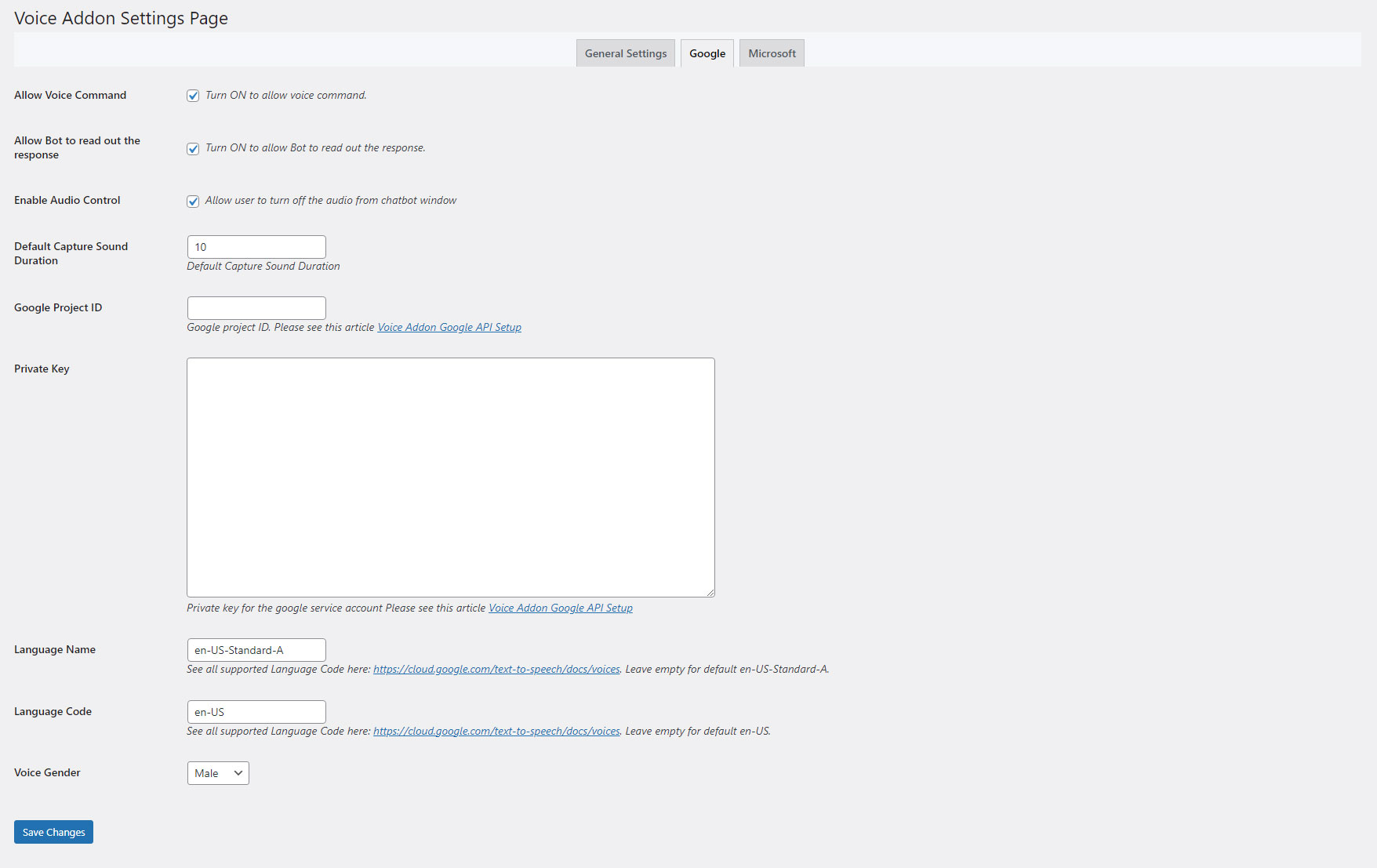
Task: Click the italic 'Default Capture Sound Duration' hint text
Action: click(263, 266)
